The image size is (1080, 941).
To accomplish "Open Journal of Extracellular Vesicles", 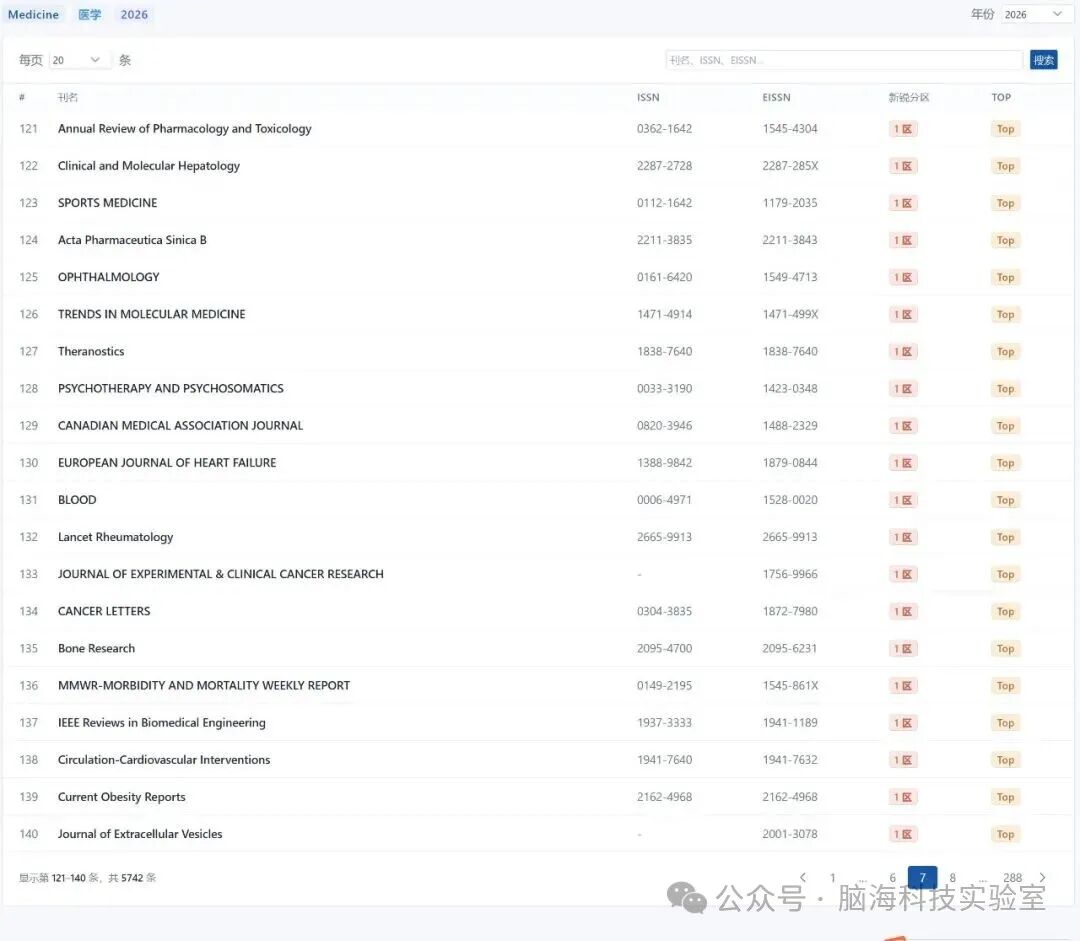I will [x=140, y=834].
